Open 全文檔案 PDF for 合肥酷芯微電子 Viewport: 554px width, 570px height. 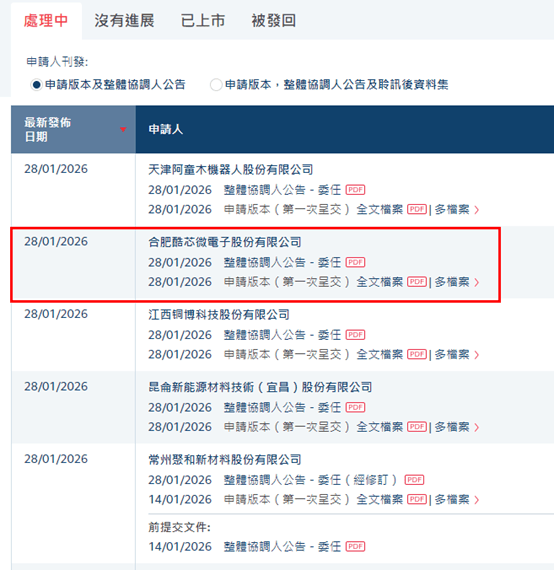click(417, 282)
